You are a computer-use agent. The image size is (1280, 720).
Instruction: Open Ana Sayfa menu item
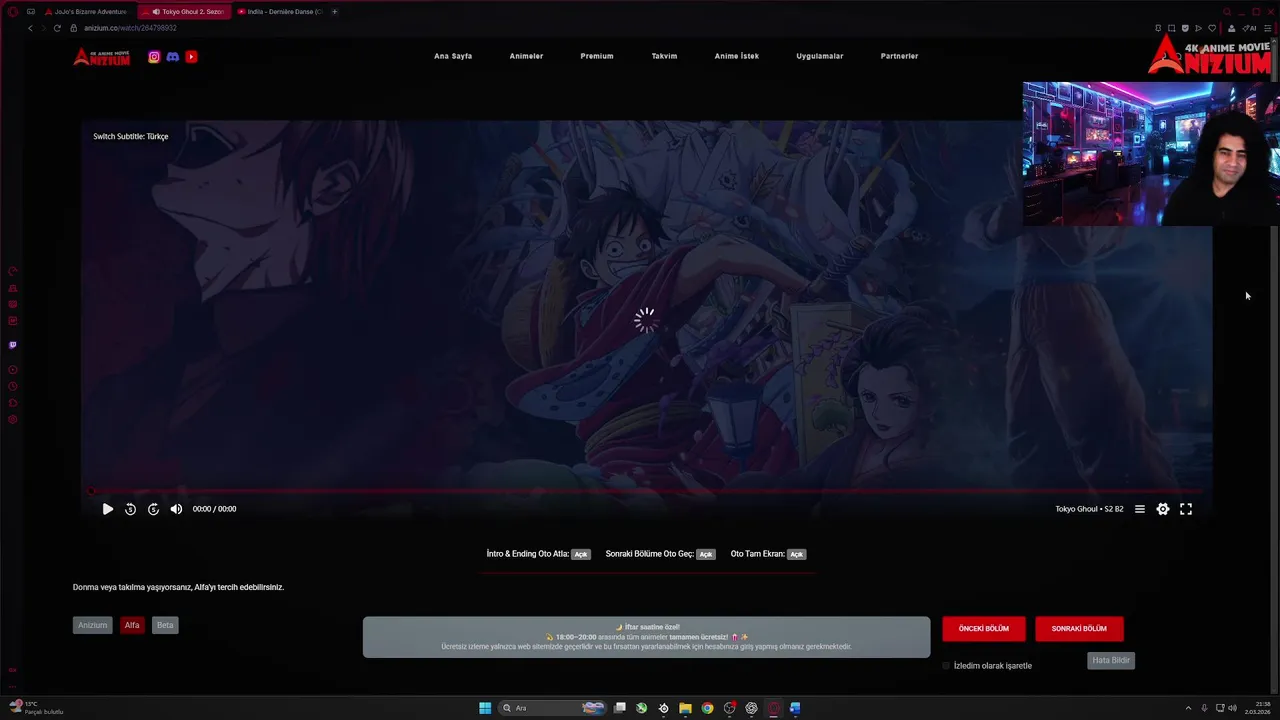click(453, 56)
